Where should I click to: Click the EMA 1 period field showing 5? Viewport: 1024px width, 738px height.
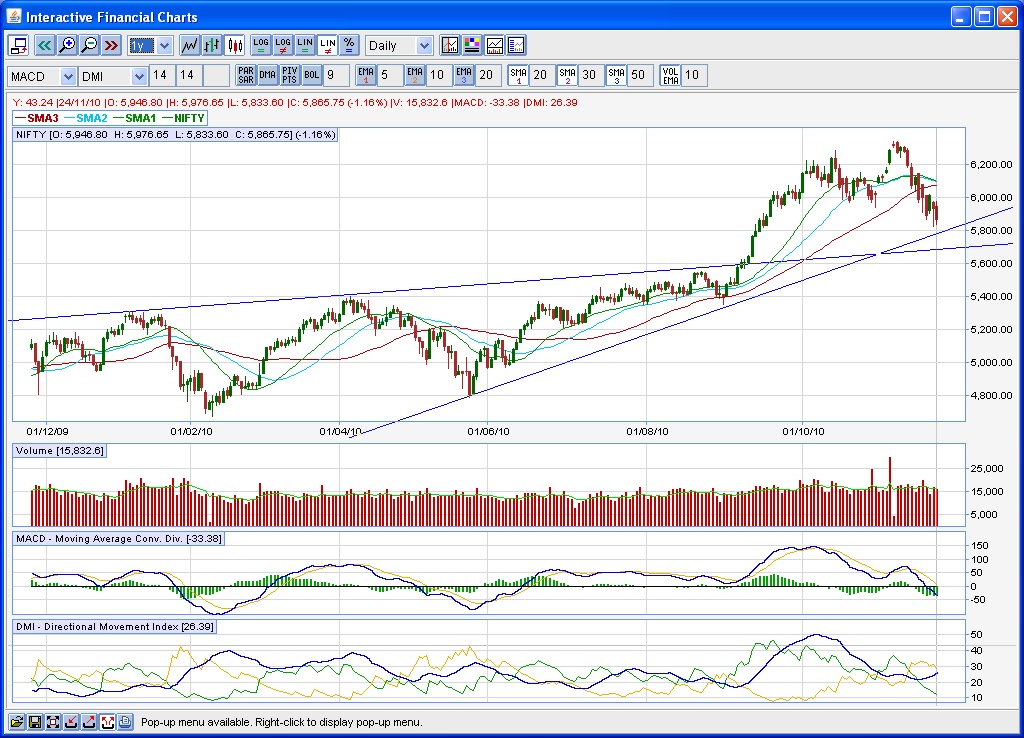click(x=390, y=75)
